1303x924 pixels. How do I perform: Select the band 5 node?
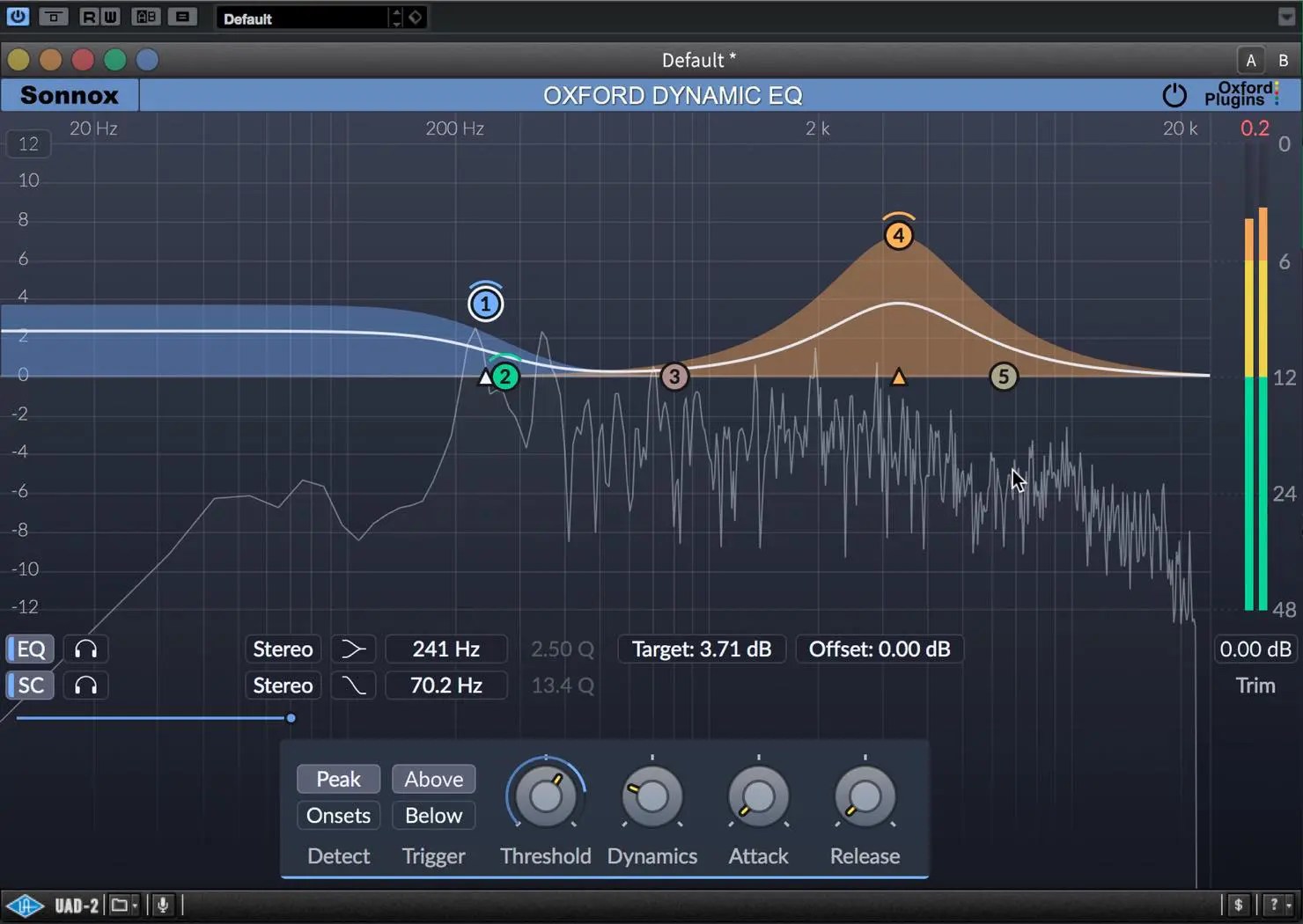point(1003,377)
